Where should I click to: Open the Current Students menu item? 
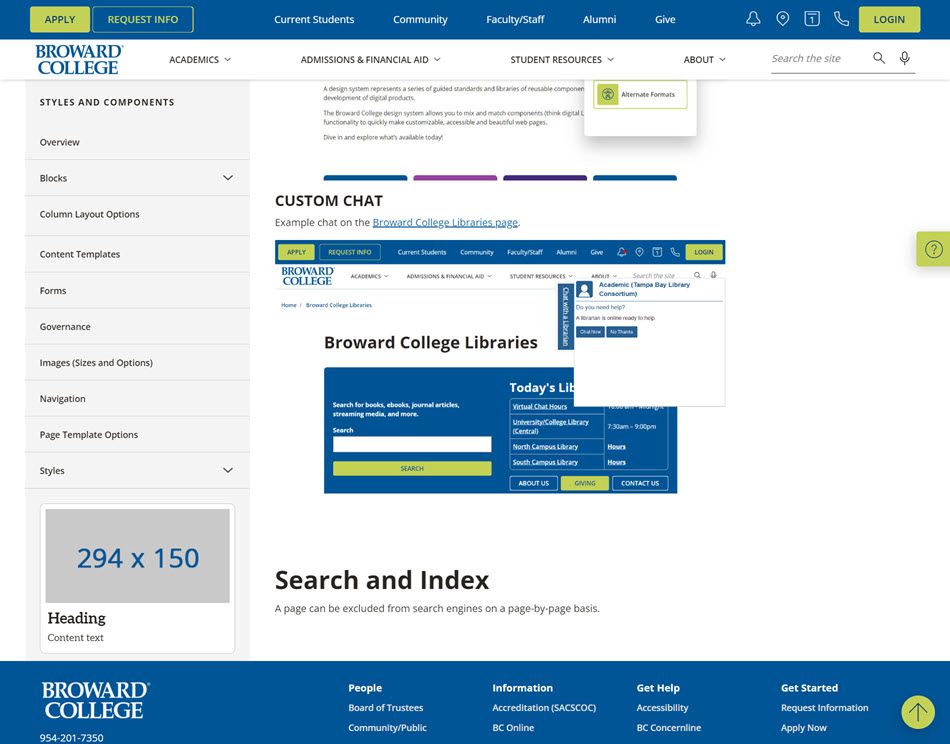[x=314, y=19]
